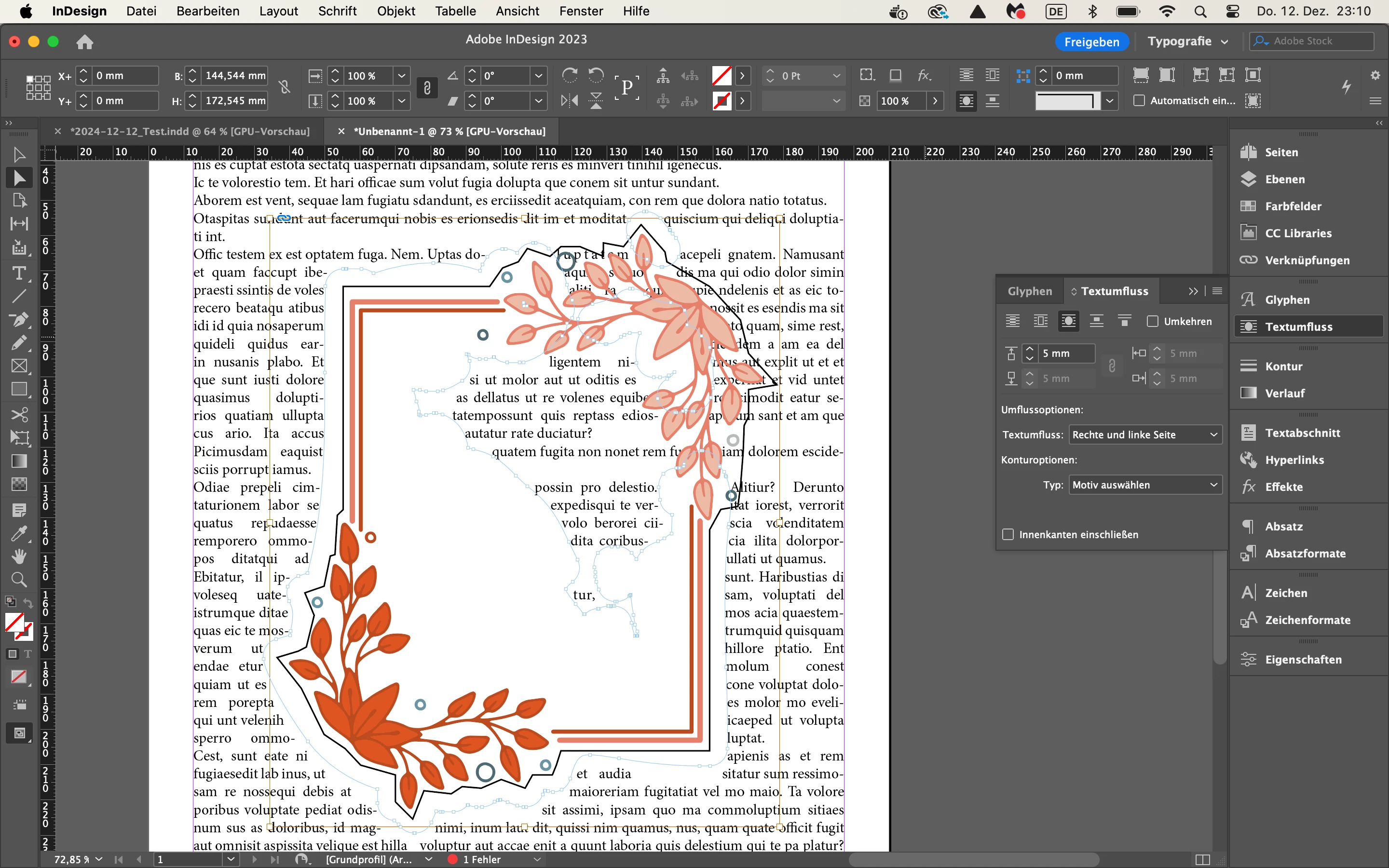
Task: Switch to the 2024-12-12_Test.indd tab
Action: 190,132
